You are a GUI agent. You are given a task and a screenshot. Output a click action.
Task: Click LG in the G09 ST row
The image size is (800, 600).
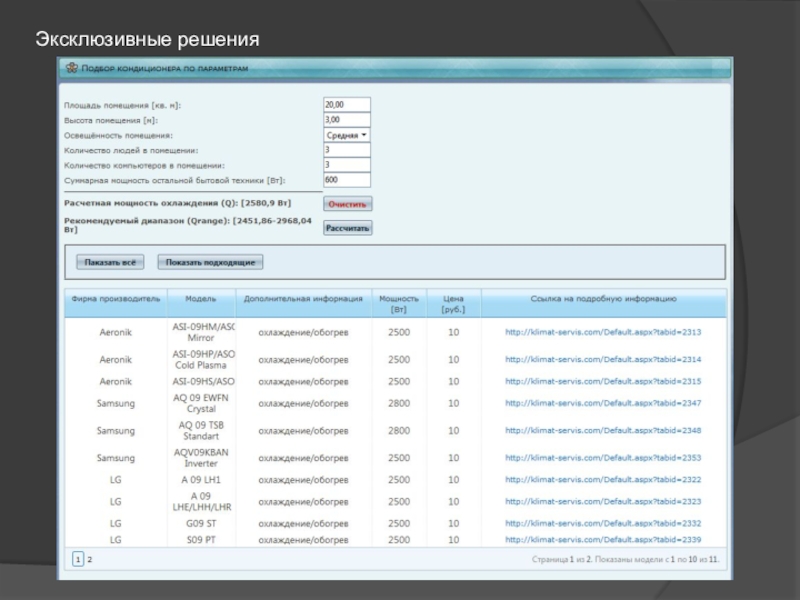pos(116,523)
